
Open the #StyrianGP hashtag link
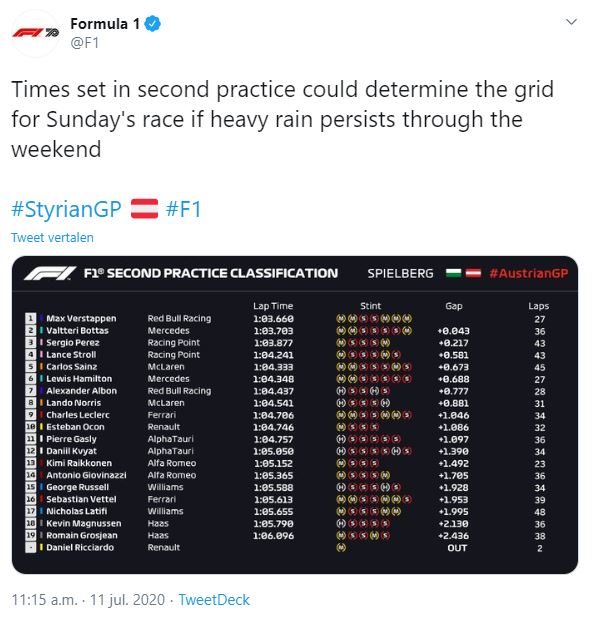pos(66,209)
